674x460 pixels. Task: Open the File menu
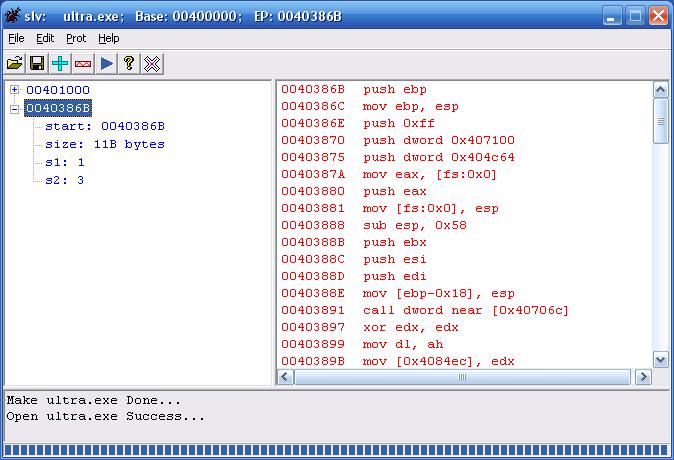coord(16,38)
